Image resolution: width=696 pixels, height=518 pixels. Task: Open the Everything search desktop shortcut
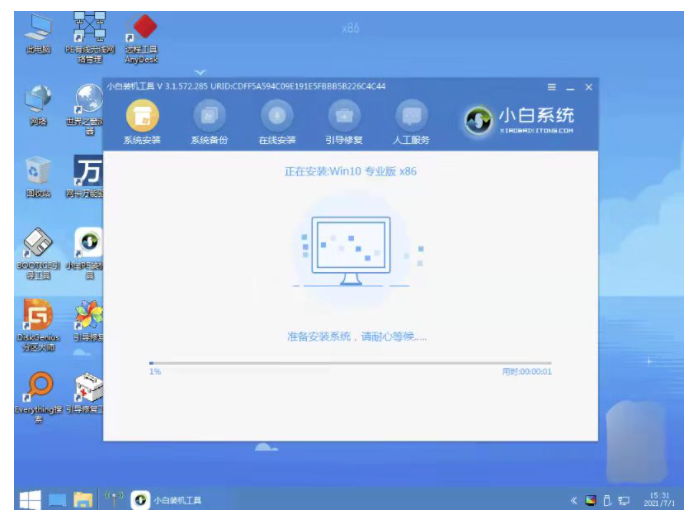(38, 392)
